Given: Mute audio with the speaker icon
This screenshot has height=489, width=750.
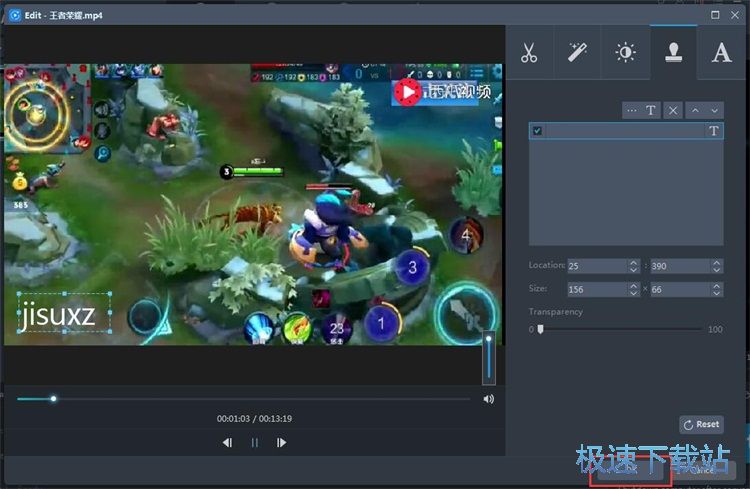Looking at the screenshot, I should (488, 399).
